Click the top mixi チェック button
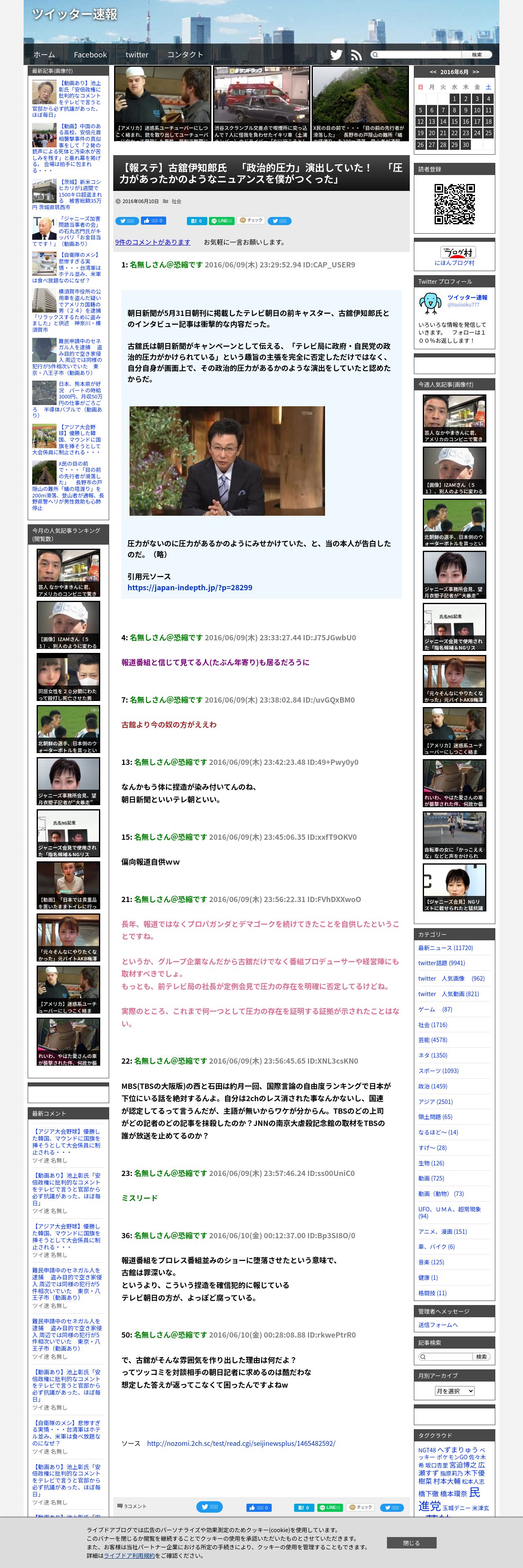This screenshot has height=1568, width=523. pyautogui.click(x=251, y=220)
